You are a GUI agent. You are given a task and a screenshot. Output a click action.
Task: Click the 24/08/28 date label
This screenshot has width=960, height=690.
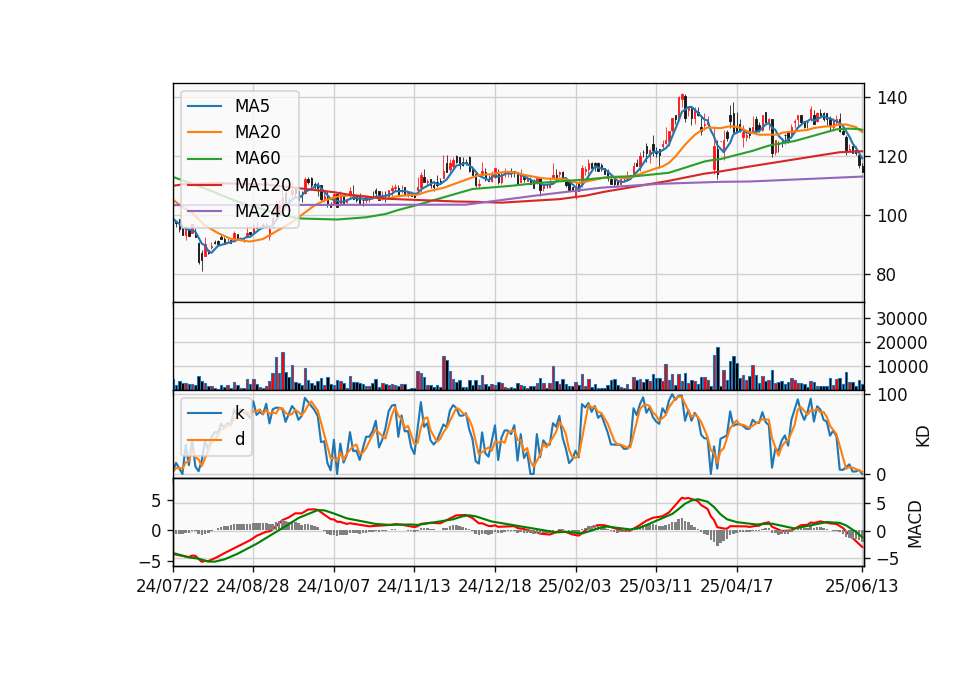(x=253, y=586)
